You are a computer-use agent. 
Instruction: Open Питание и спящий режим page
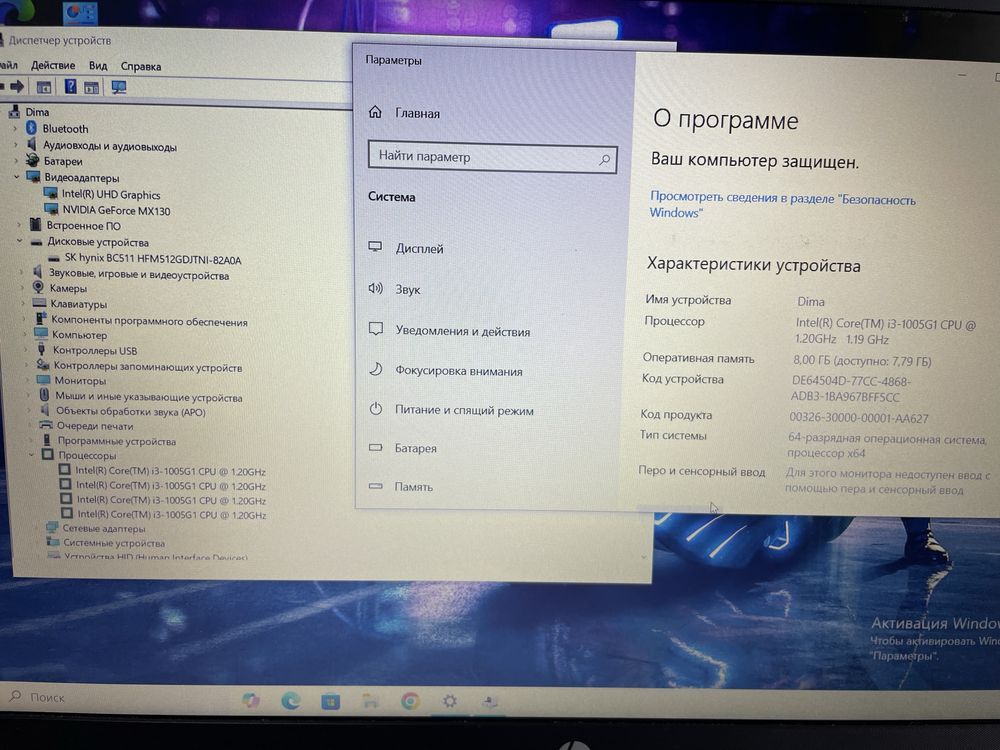pyautogui.click(x=464, y=411)
